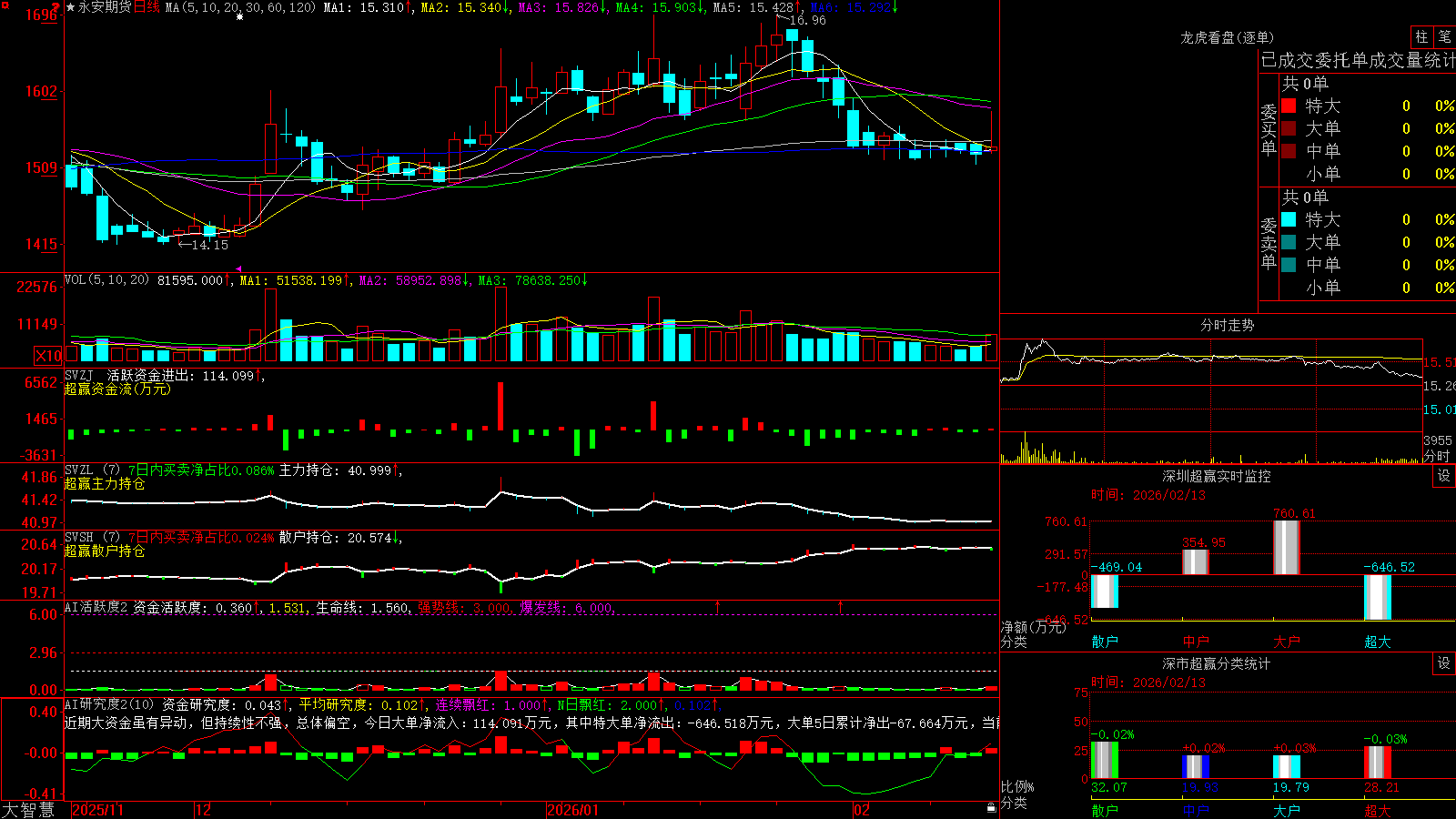Click the 2026/01 date marker on time axis
This screenshot has height=819, width=1456.
[x=572, y=810]
